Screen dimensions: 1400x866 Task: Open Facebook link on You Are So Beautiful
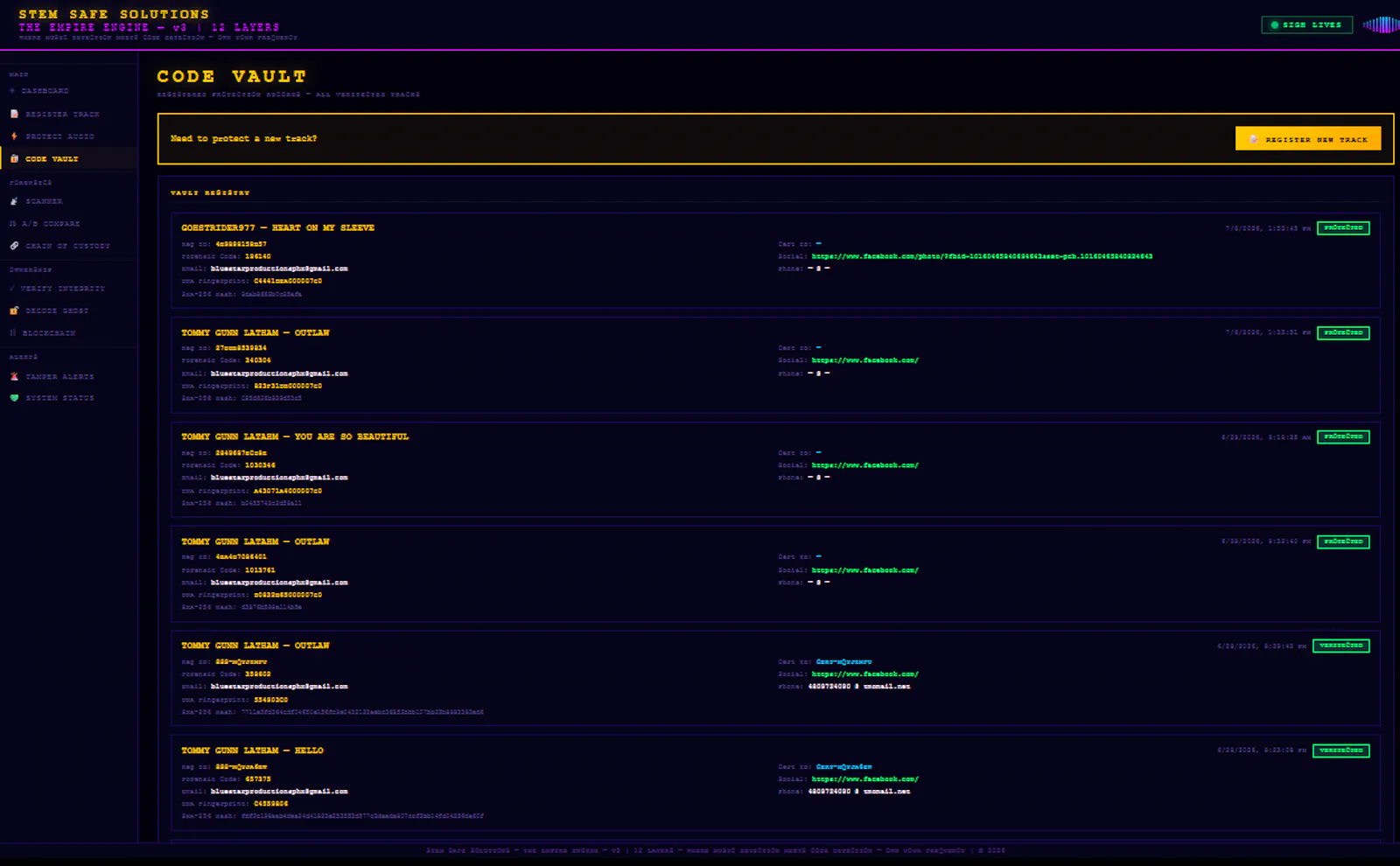[864, 465]
